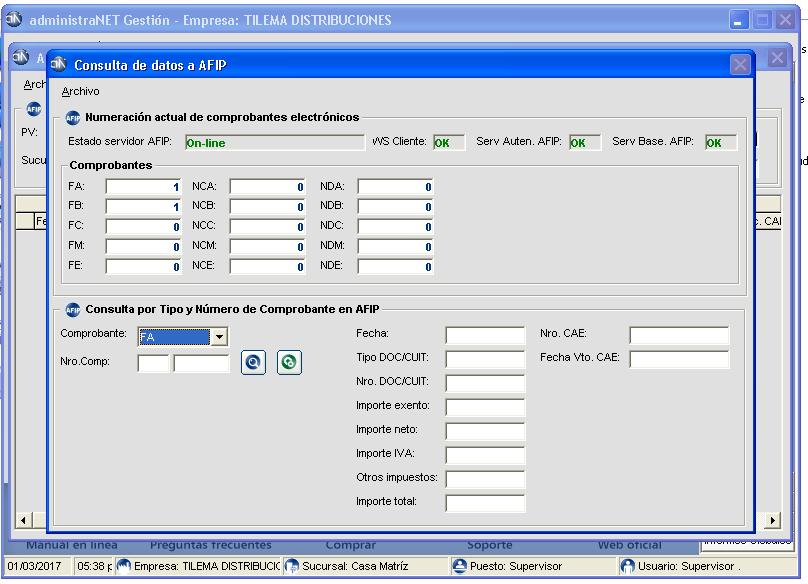The image size is (808, 584).
Task: Click the AFIP icon beside Numeración actual heading
Action: [73, 118]
